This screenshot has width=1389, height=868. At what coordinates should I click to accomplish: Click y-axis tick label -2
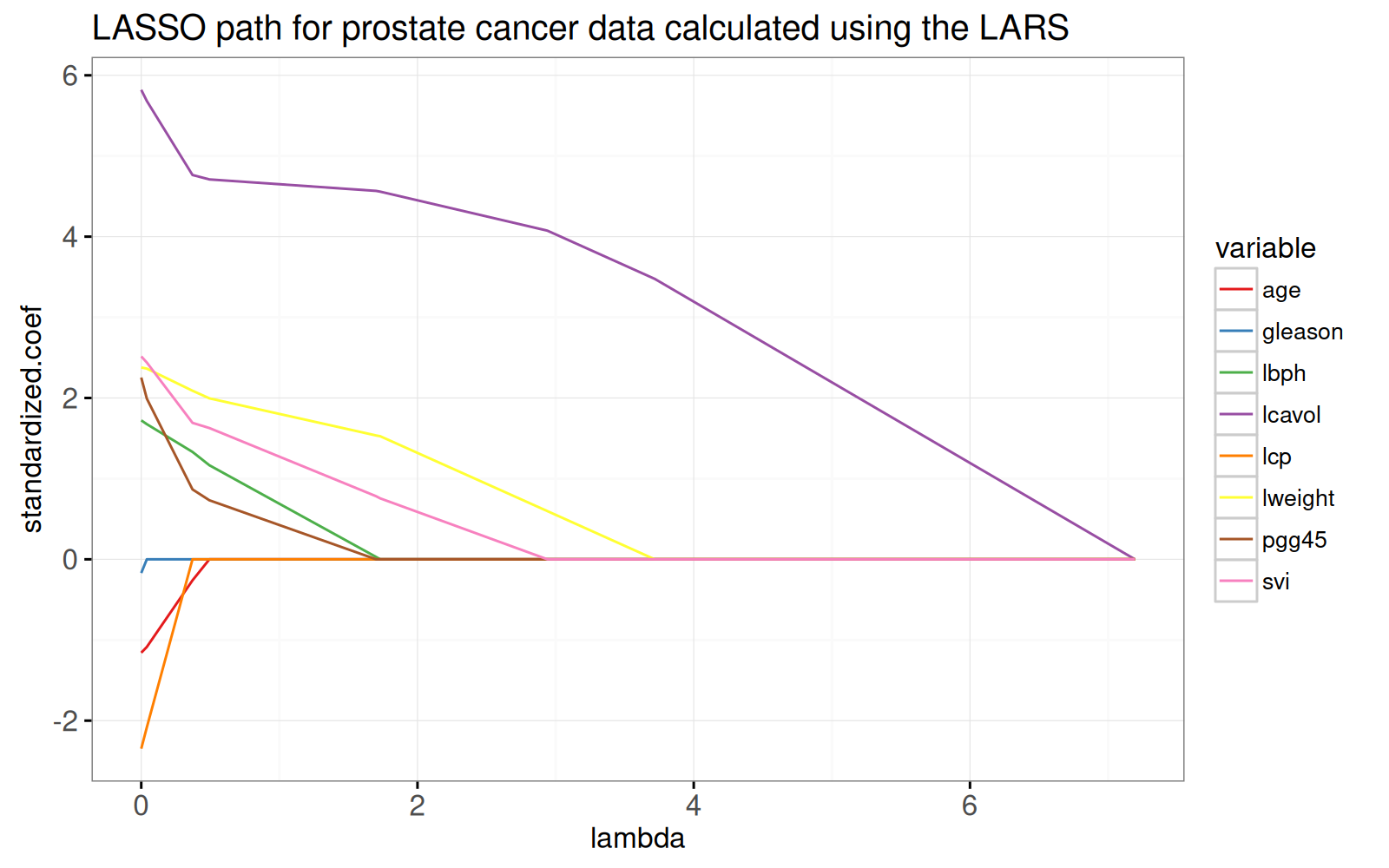(65, 721)
